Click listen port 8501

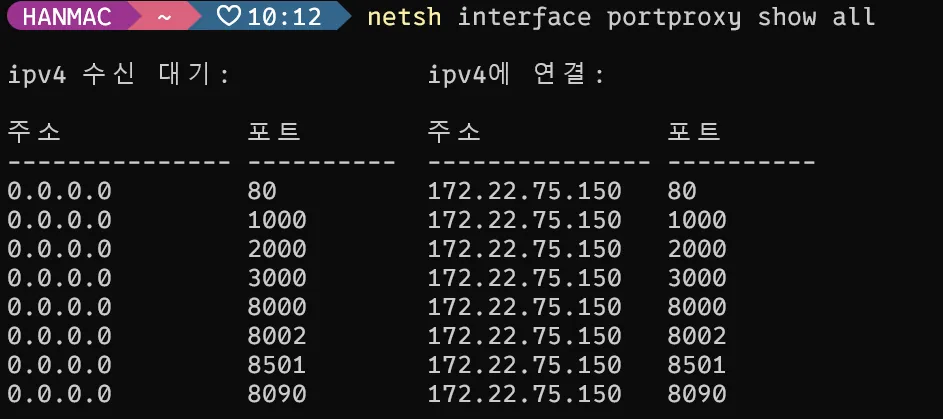(x=277, y=365)
